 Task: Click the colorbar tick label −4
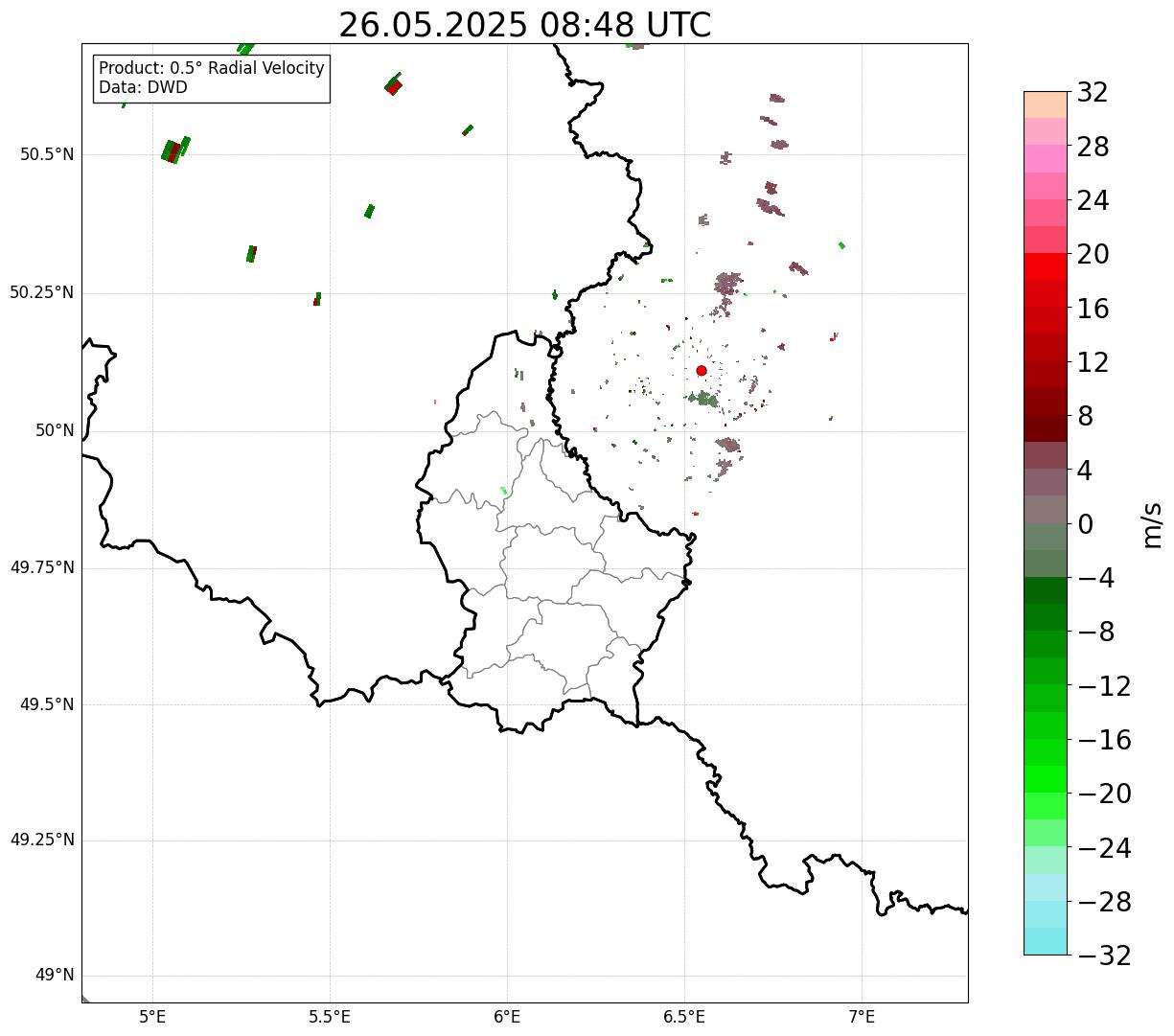coord(1095,579)
